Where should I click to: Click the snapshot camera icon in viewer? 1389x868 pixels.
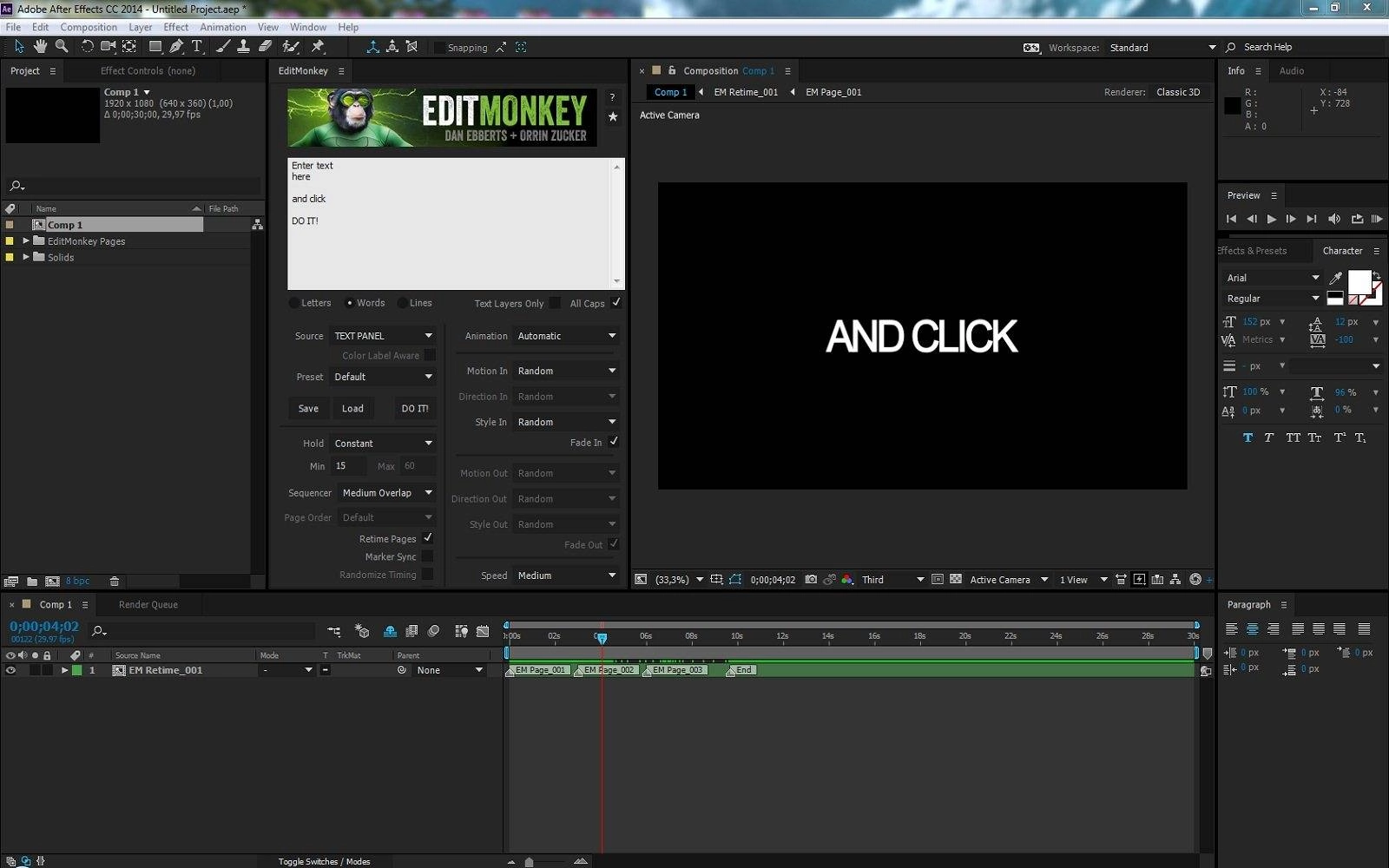point(811,579)
